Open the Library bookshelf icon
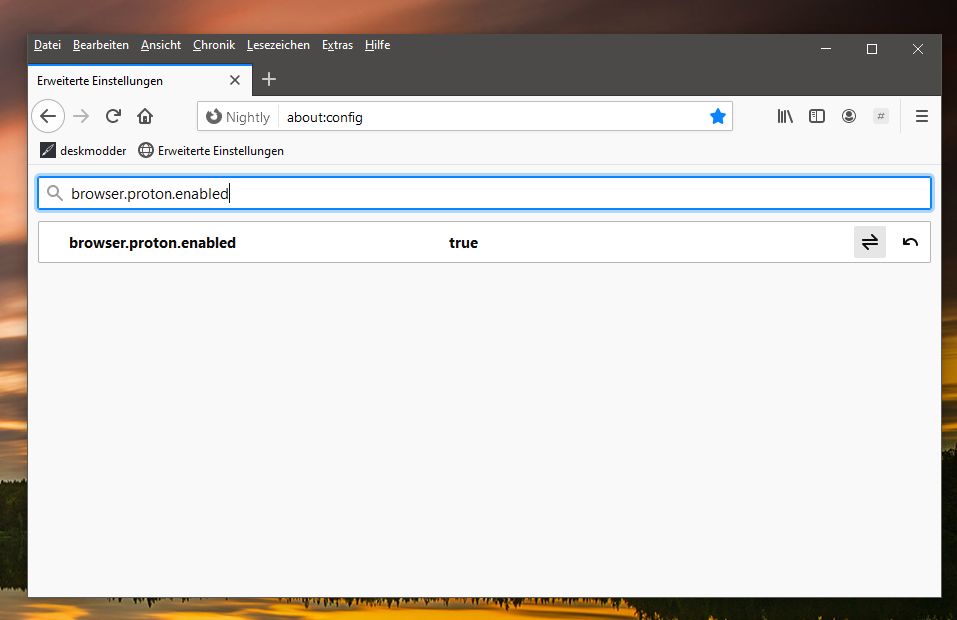The height and width of the screenshot is (620, 957). pos(785,116)
